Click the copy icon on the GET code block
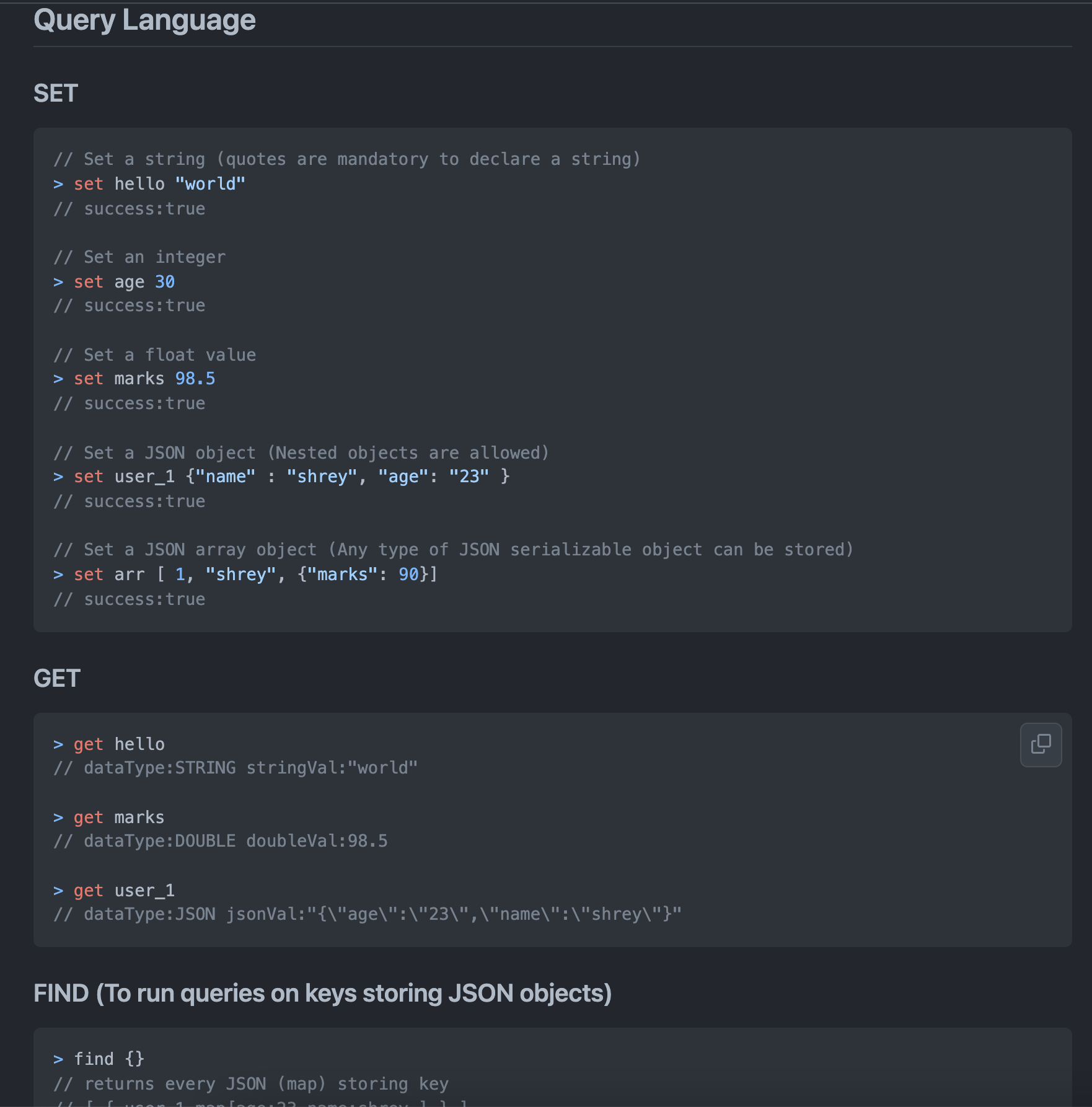 1041,744
